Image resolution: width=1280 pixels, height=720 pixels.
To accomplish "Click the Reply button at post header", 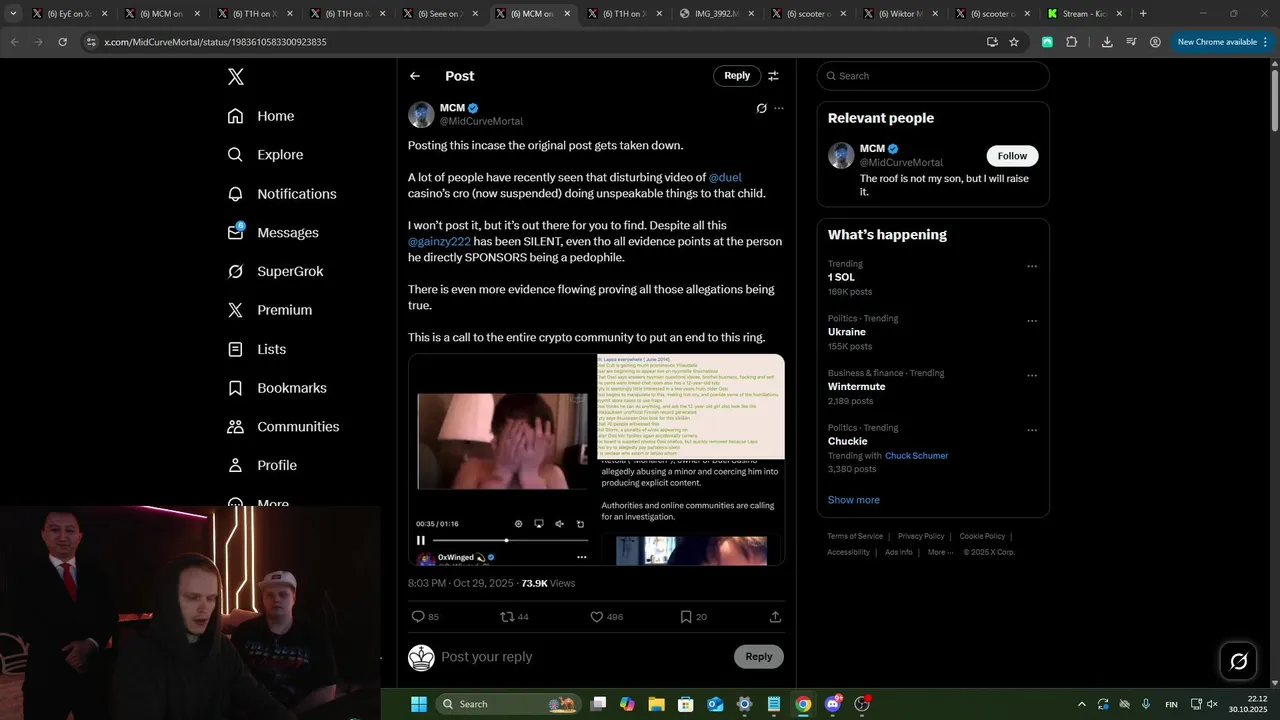I will click(737, 76).
